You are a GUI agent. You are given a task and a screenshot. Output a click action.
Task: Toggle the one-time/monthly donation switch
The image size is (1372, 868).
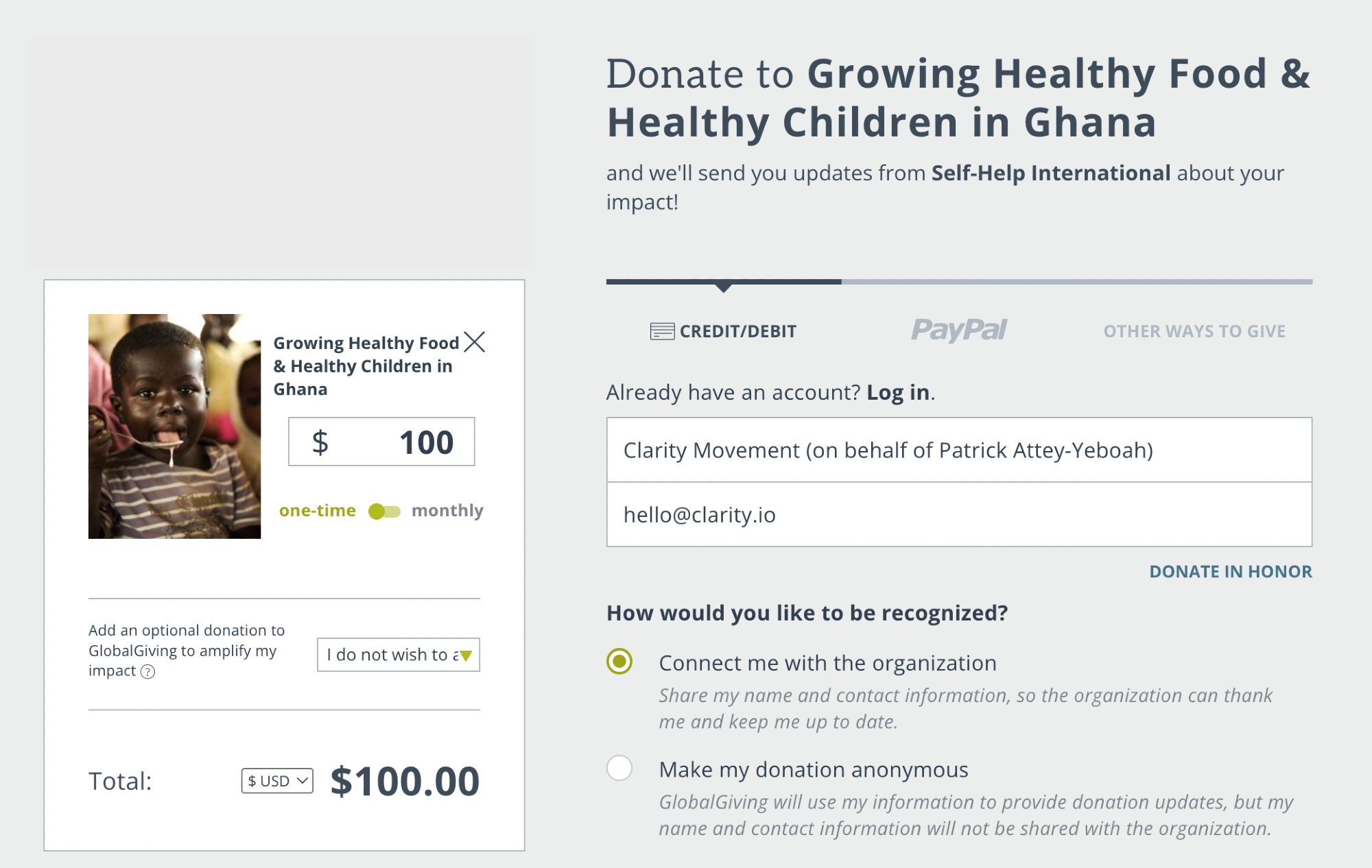coord(384,511)
